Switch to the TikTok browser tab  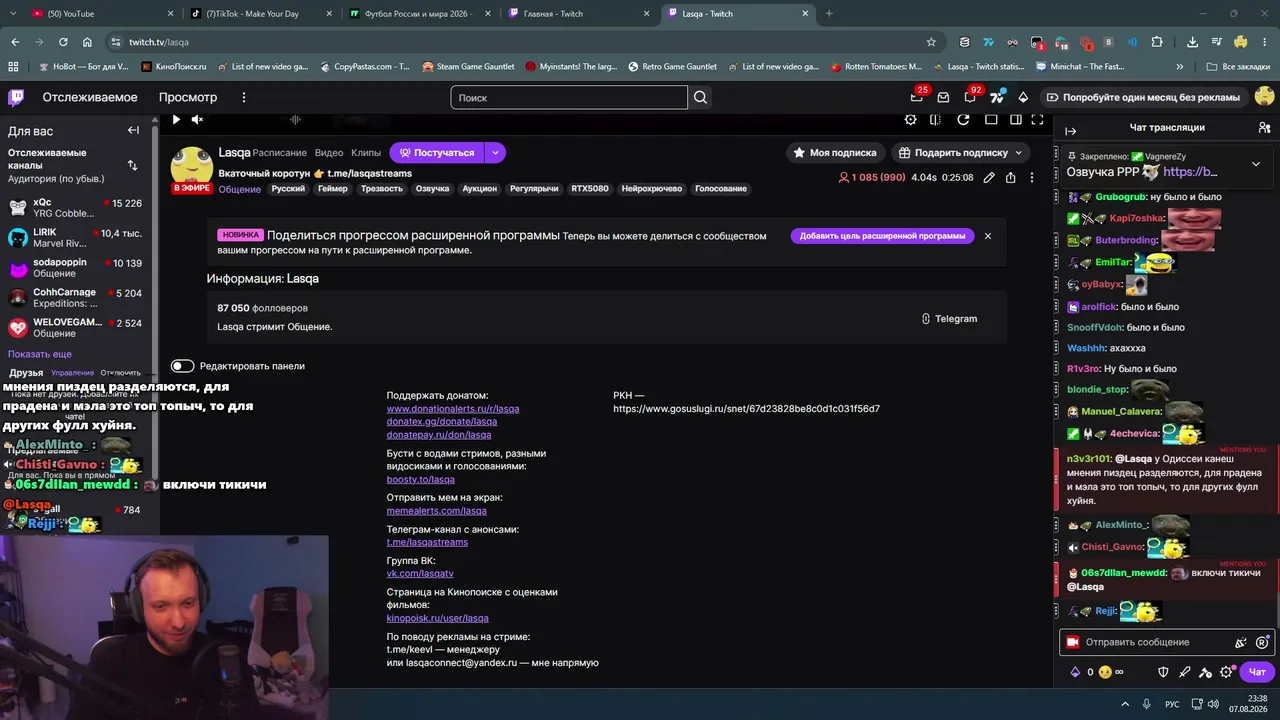260,13
